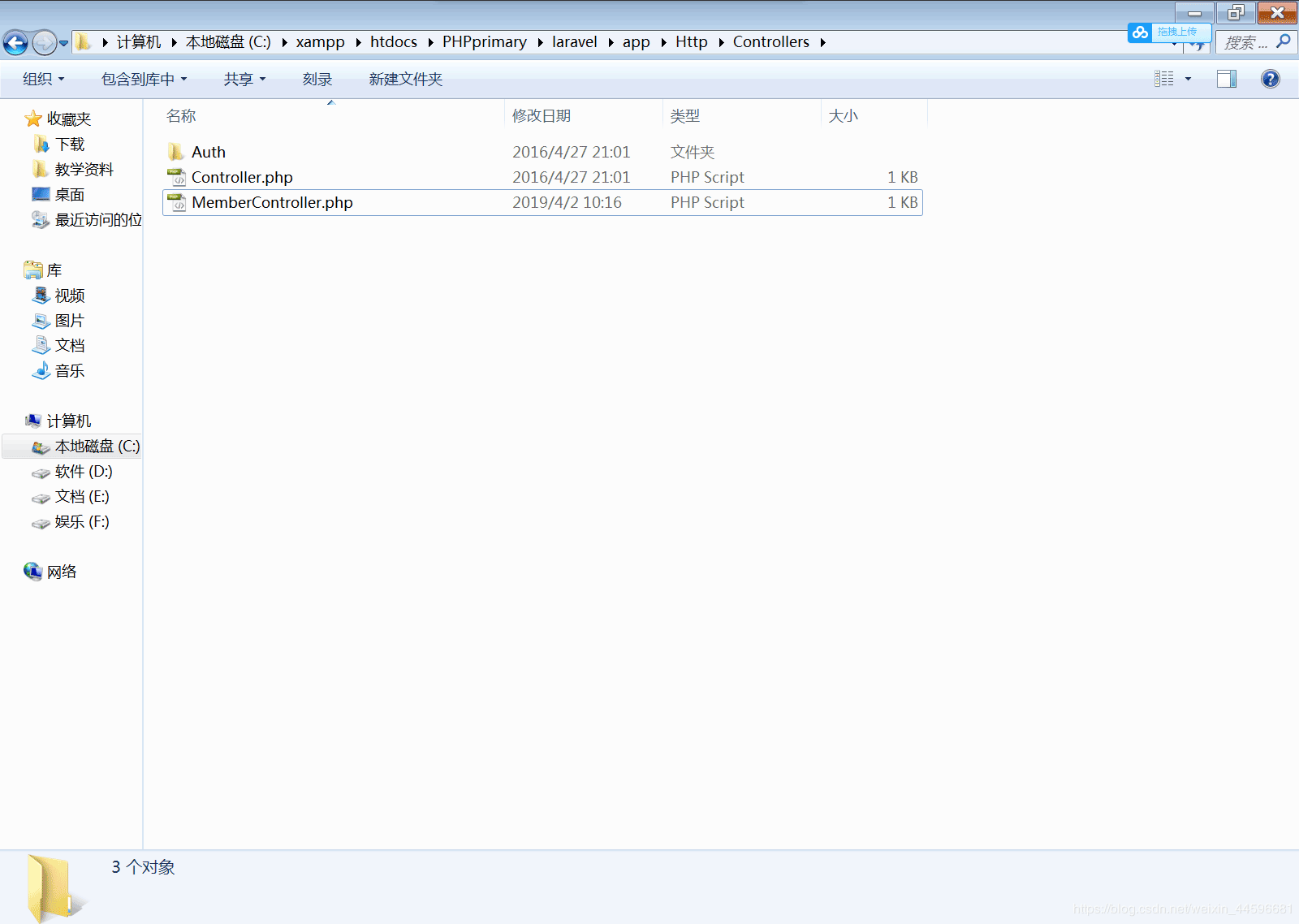1299x924 pixels.
Task: Open the 共享 (Share) menu
Action: point(244,79)
